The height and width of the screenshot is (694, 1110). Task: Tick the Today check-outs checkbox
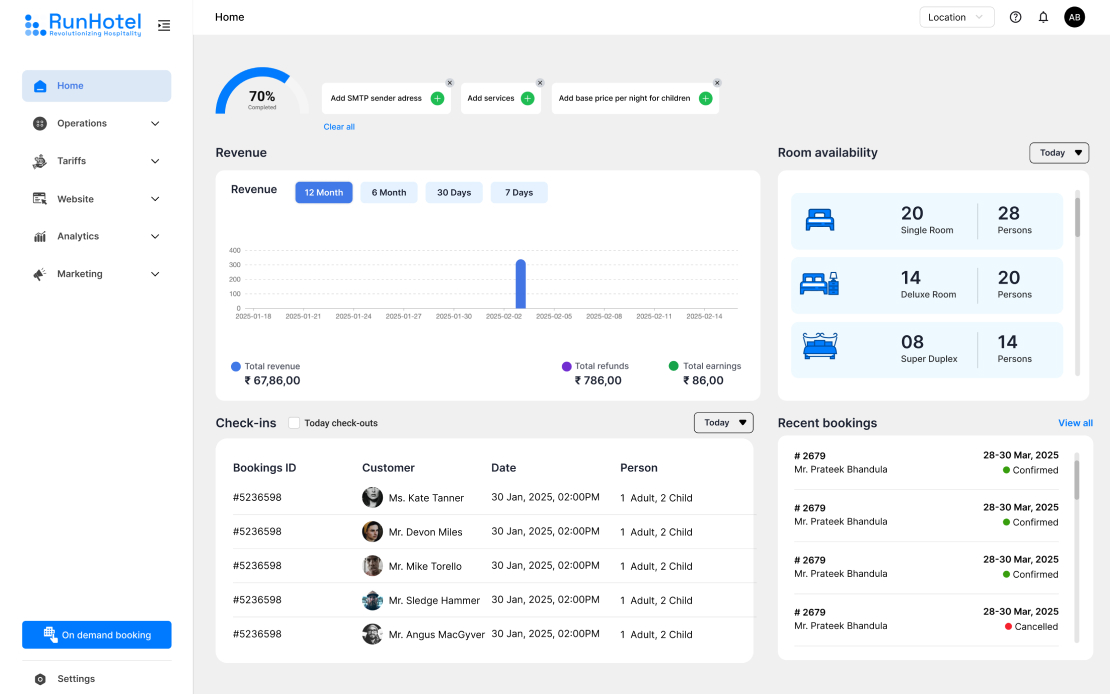point(294,423)
